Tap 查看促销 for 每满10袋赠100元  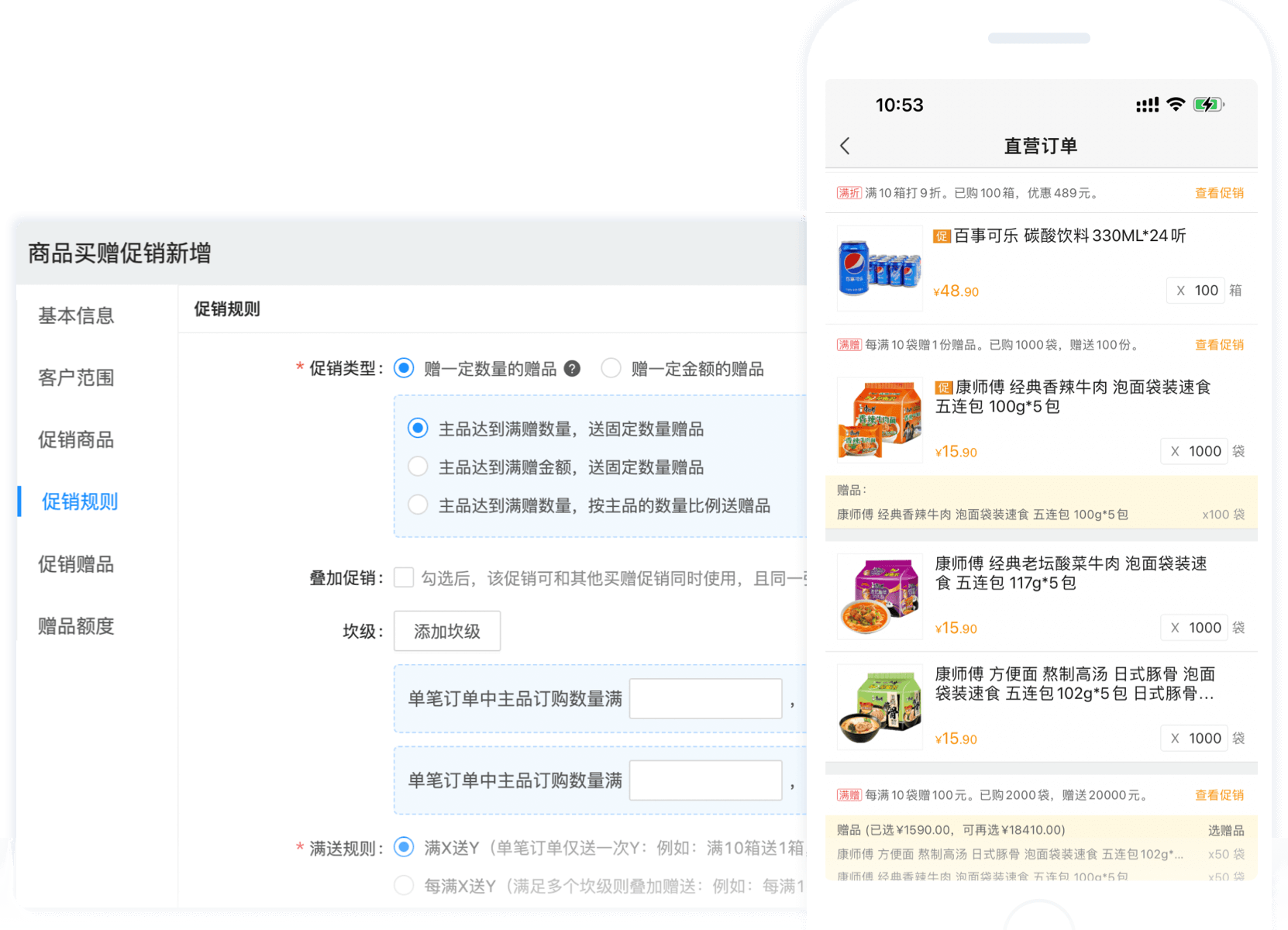coord(1219,795)
